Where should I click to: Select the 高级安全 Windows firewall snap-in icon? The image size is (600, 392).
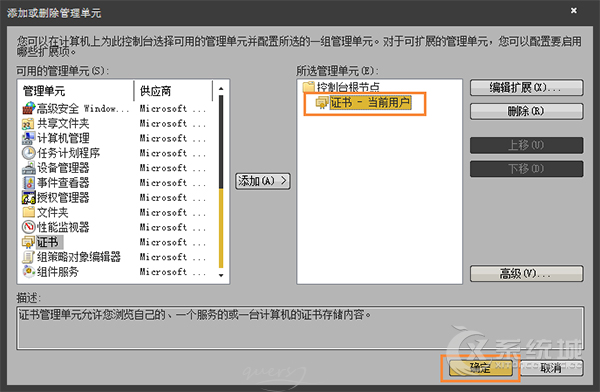click(x=29, y=109)
